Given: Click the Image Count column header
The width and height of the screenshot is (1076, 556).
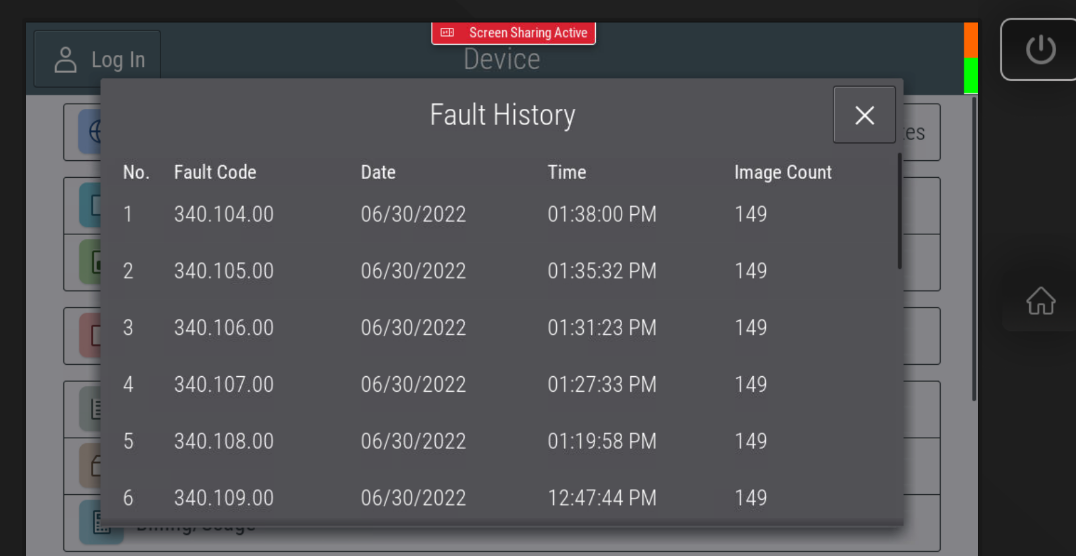Looking at the screenshot, I should pyautogui.click(x=782, y=172).
